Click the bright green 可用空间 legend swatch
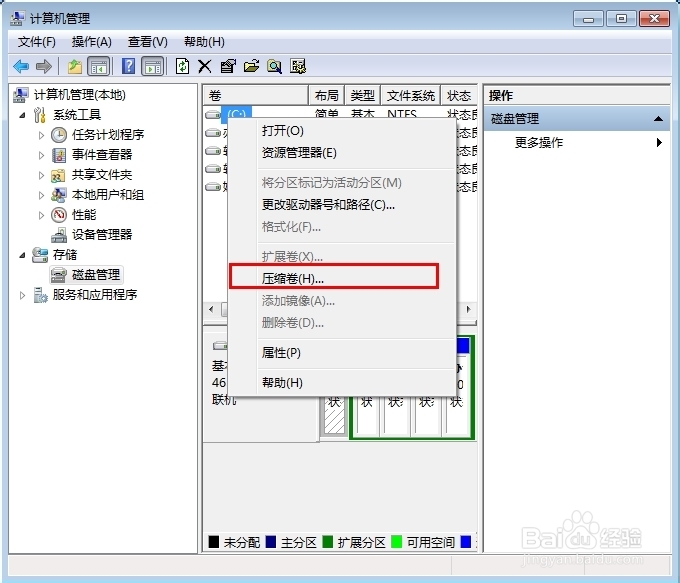 pos(396,542)
